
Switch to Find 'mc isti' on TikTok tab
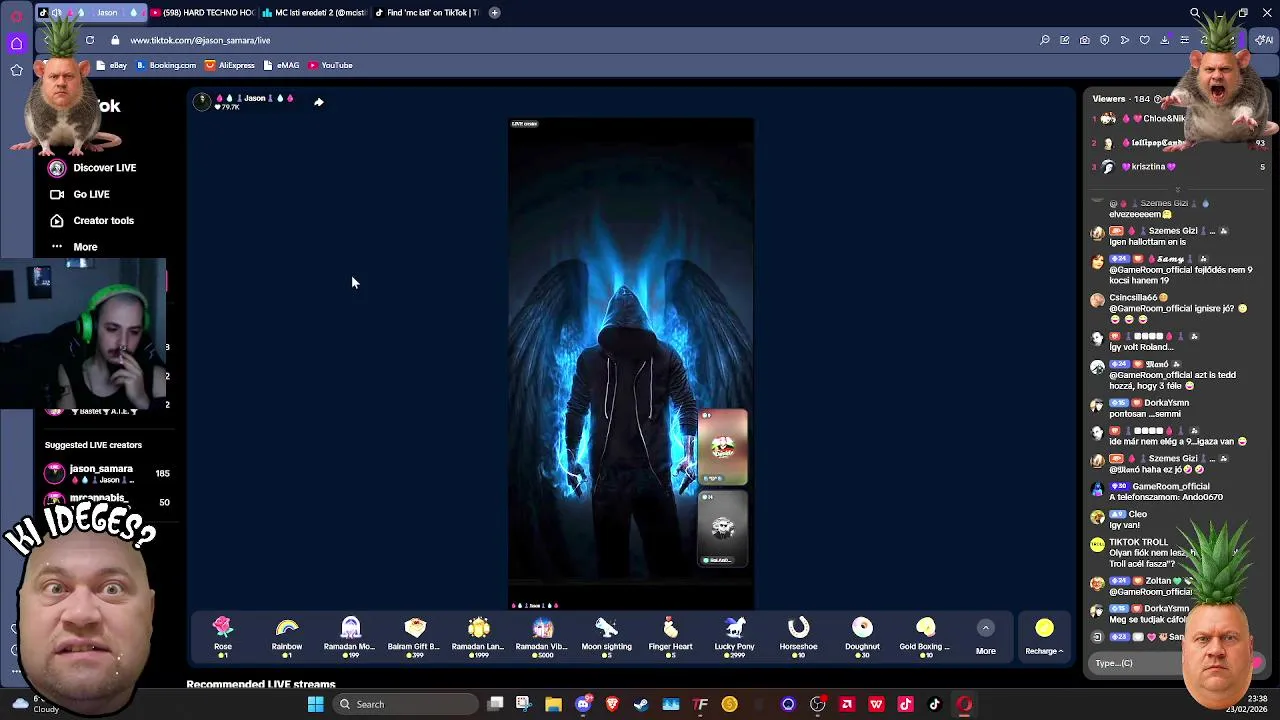(426, 12)
